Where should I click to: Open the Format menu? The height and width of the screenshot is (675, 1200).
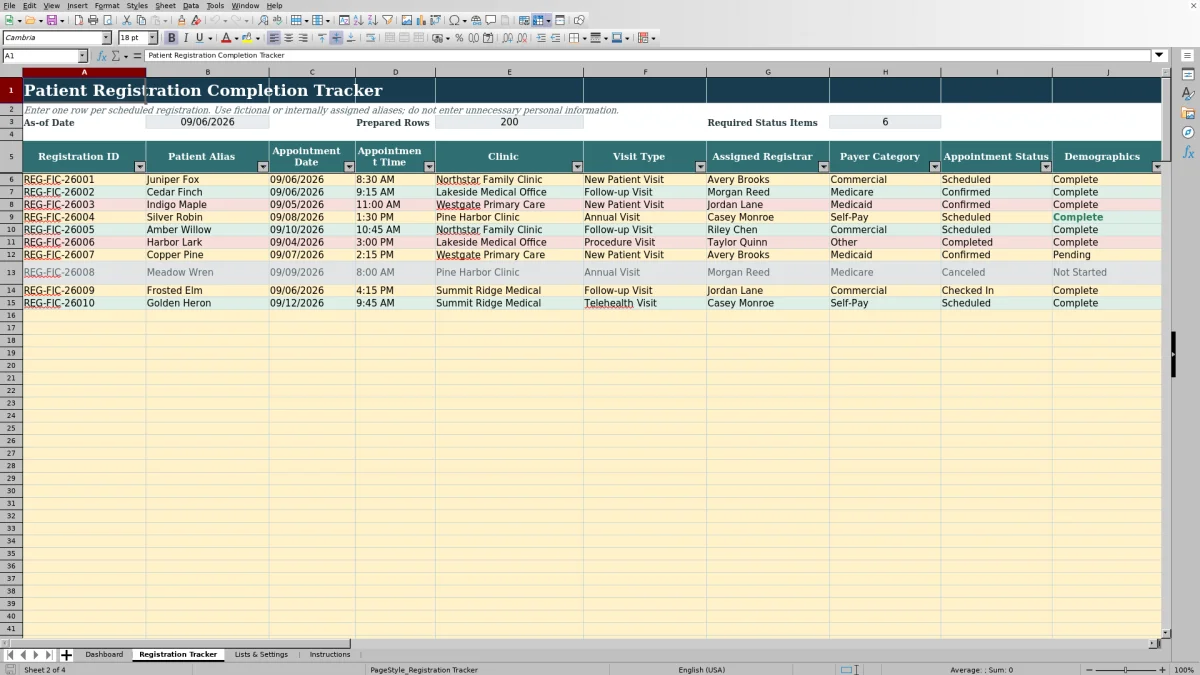pyautogui.click(x=107, y=6)
